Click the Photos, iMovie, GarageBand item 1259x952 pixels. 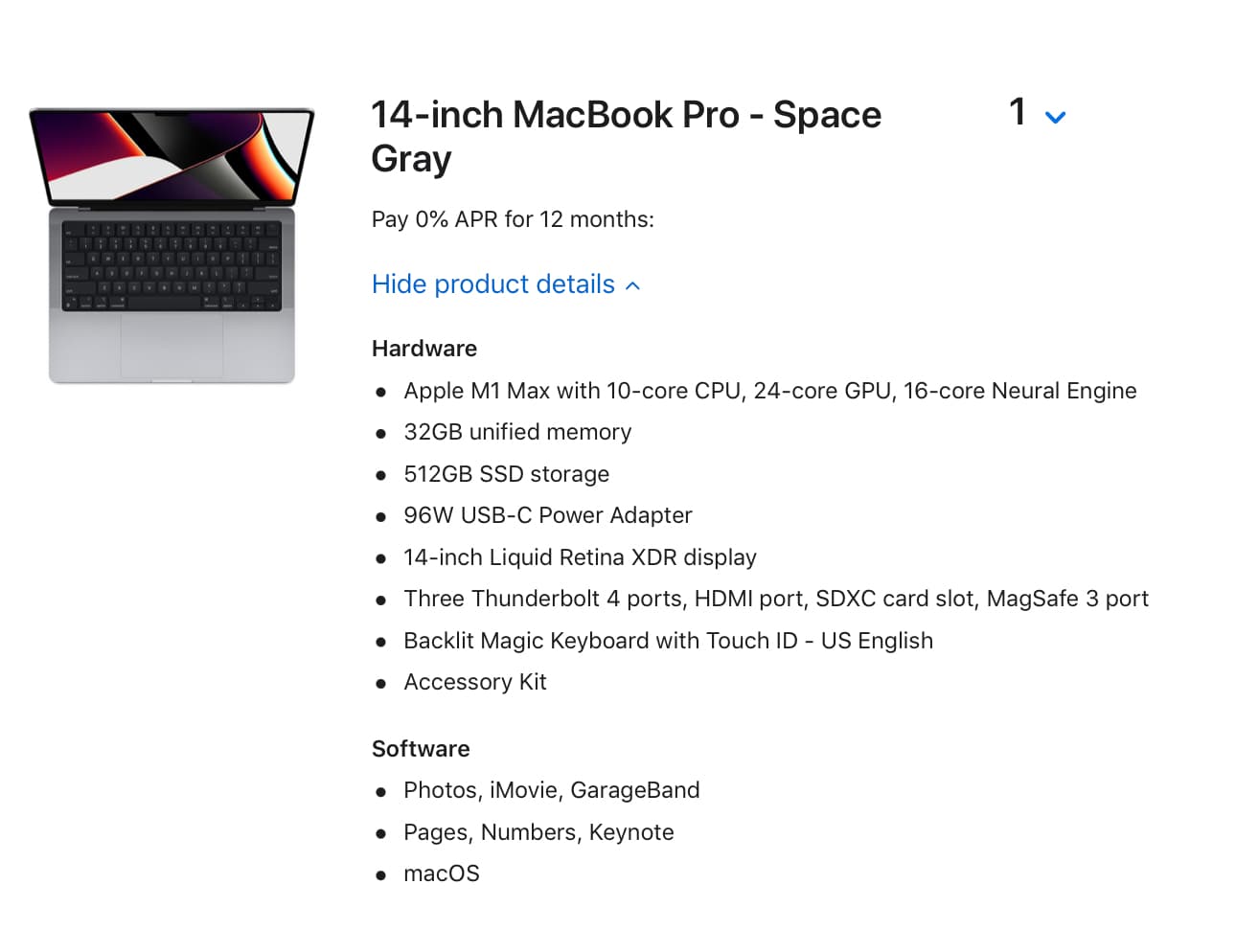pos(551,790)
